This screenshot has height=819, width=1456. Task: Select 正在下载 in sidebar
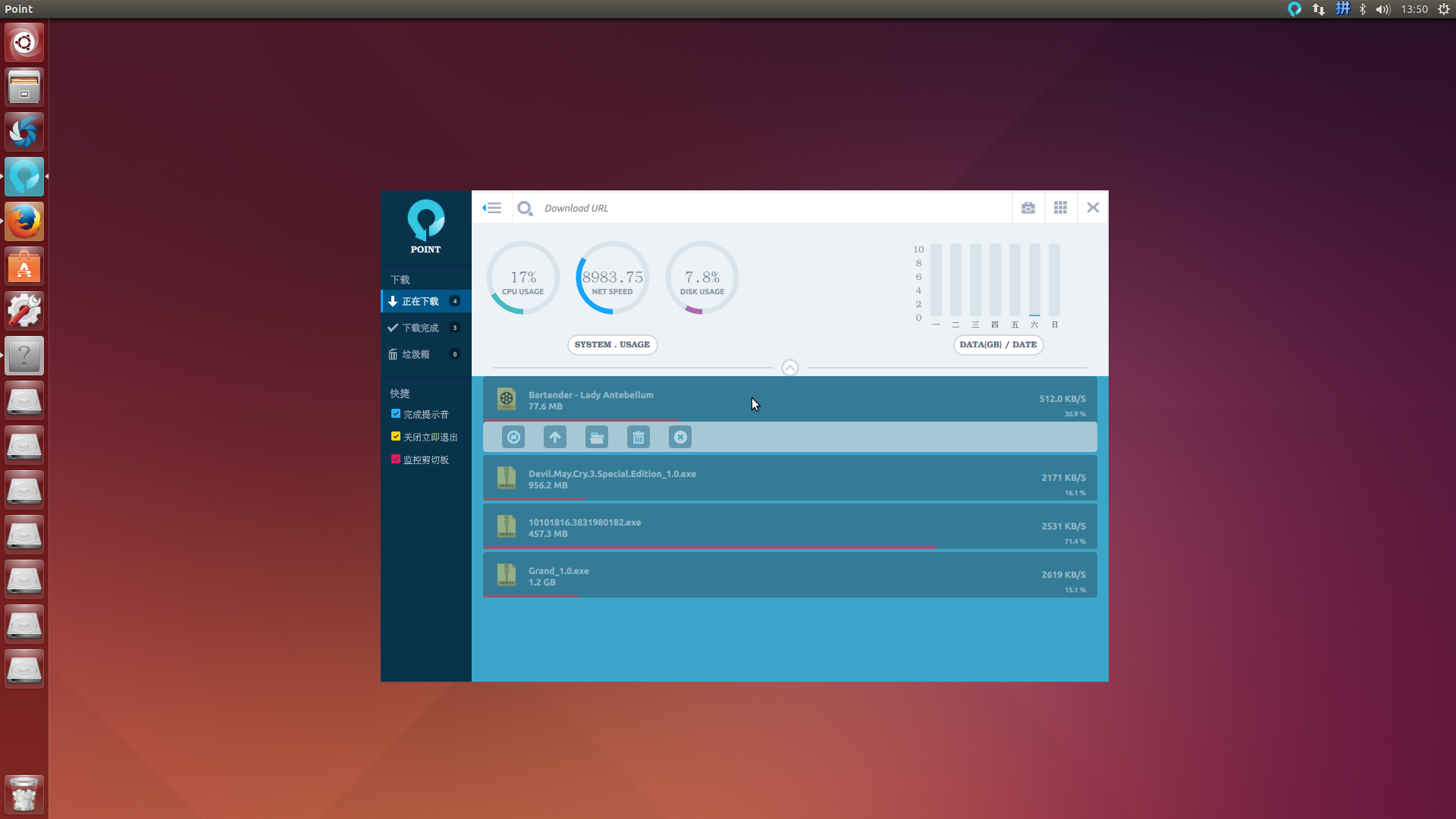pos(426,301)
